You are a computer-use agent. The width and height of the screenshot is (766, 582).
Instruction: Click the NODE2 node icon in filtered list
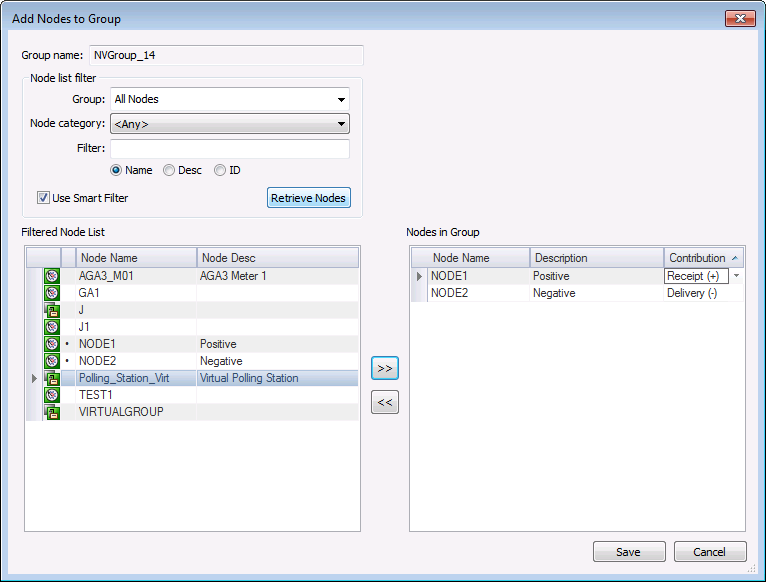click(x=52, y=361)
